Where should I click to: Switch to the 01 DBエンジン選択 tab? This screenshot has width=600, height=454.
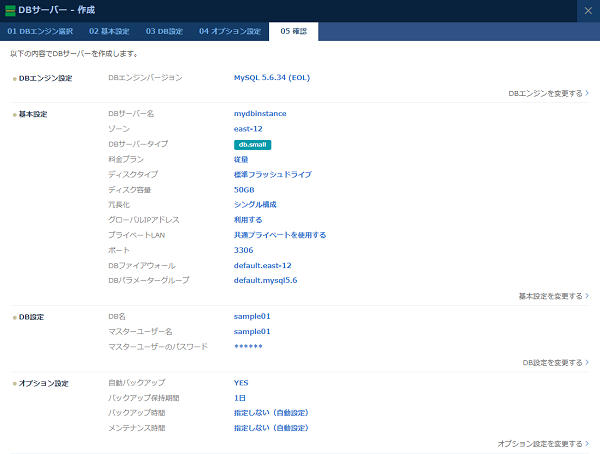click(40, 31)
